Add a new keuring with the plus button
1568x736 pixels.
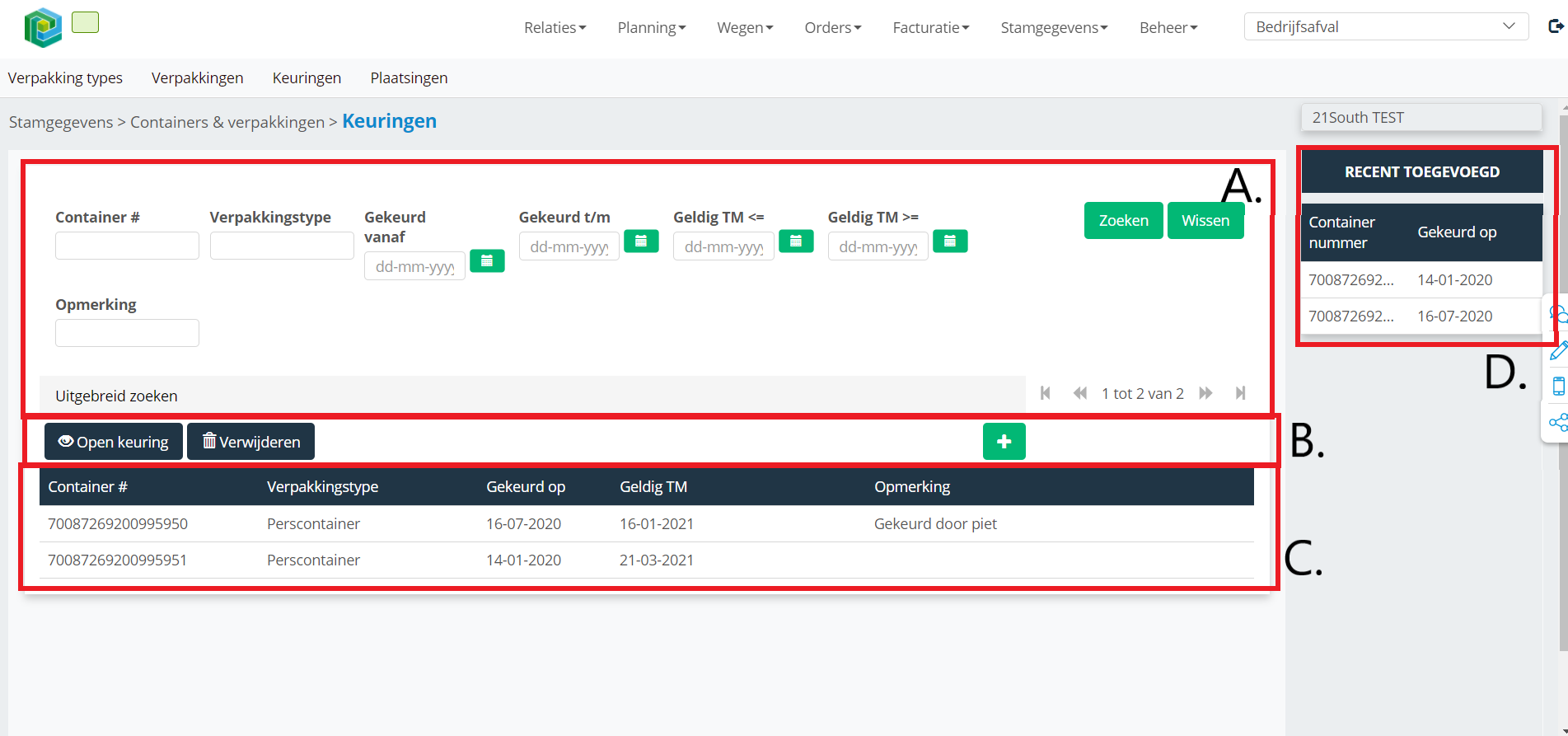pos(1004,442)
